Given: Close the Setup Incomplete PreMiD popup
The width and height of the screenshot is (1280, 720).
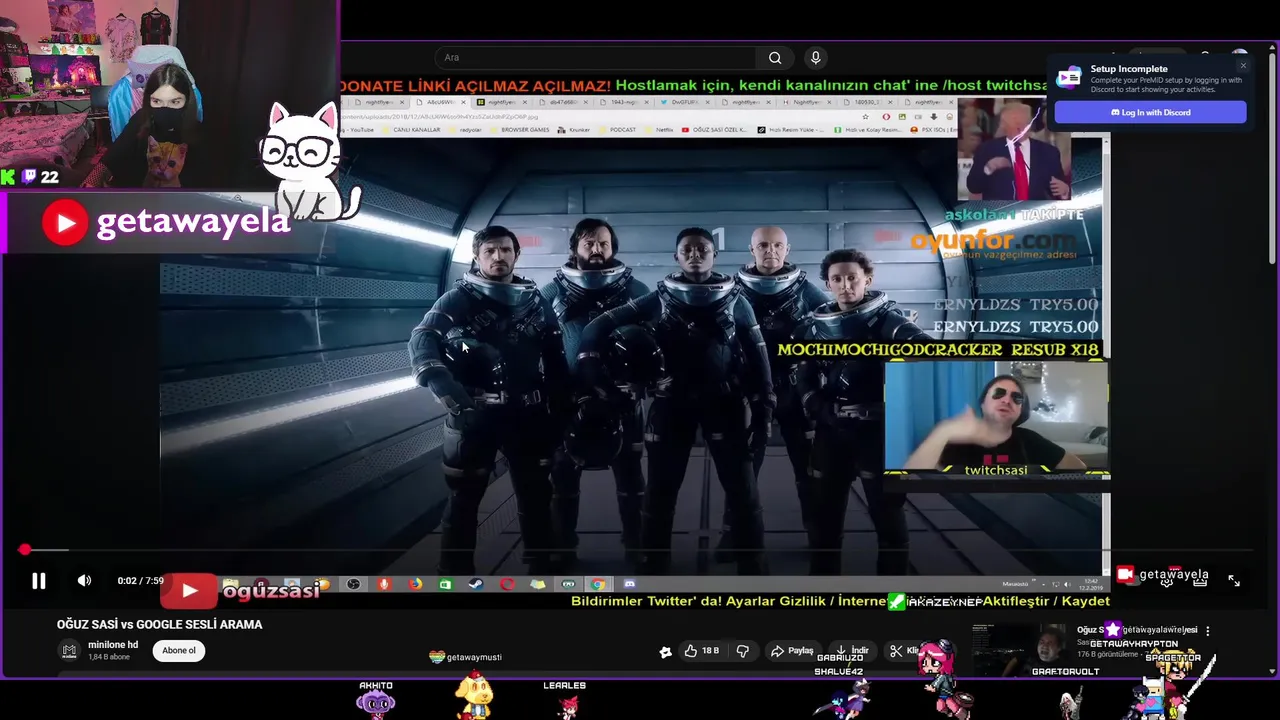Looking at the screenshot, I should (x=1243, y=66).
